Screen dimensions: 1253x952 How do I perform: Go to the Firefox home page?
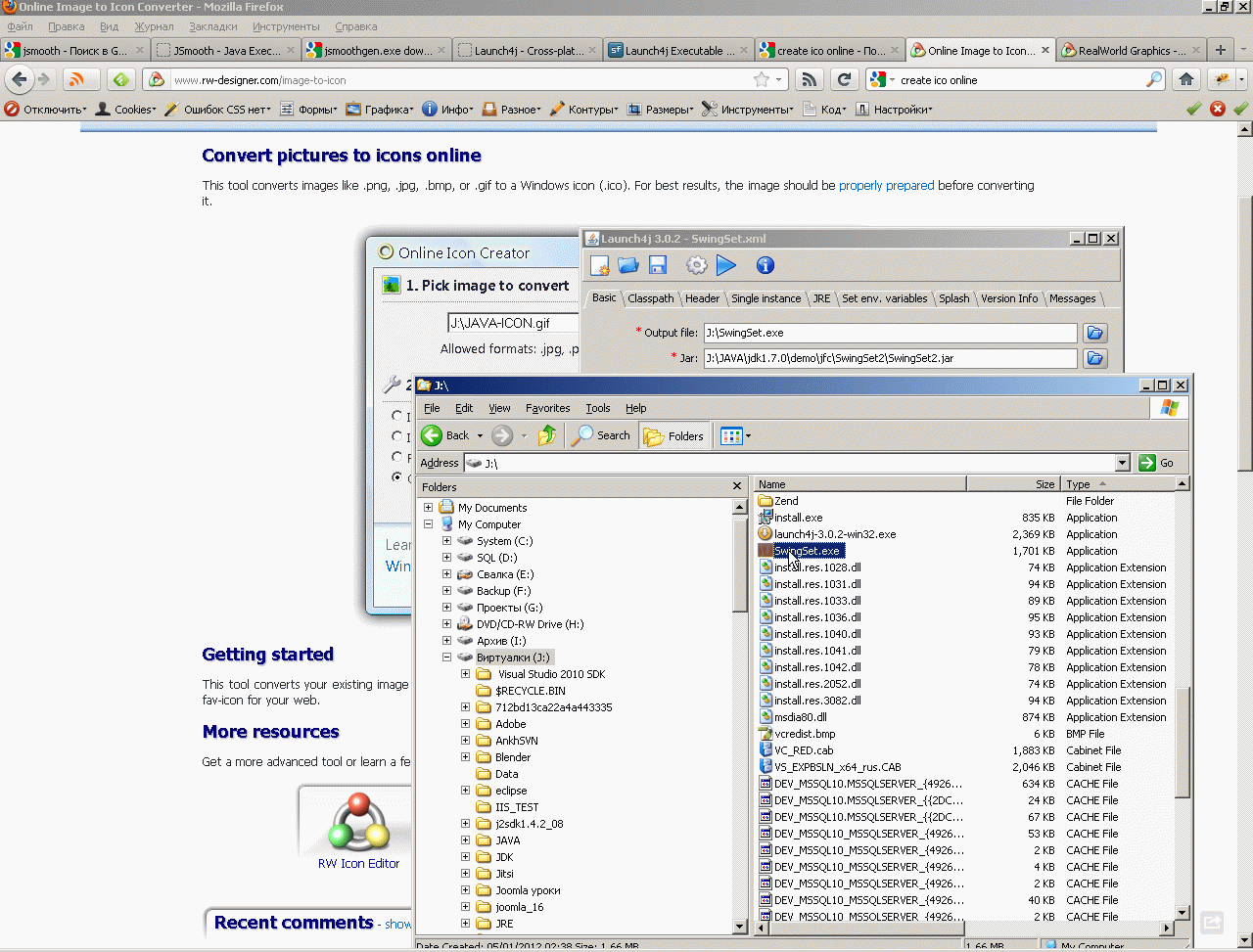click(1186, 79)
